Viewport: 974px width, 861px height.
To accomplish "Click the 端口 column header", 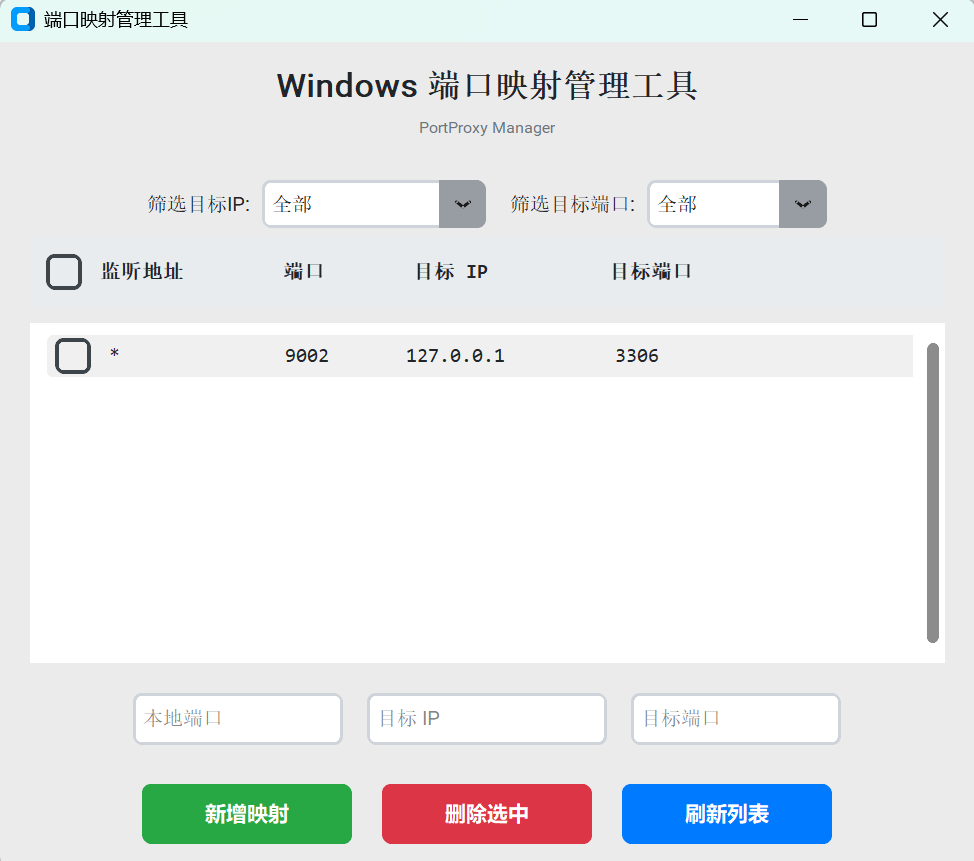I will coord(304,271).
